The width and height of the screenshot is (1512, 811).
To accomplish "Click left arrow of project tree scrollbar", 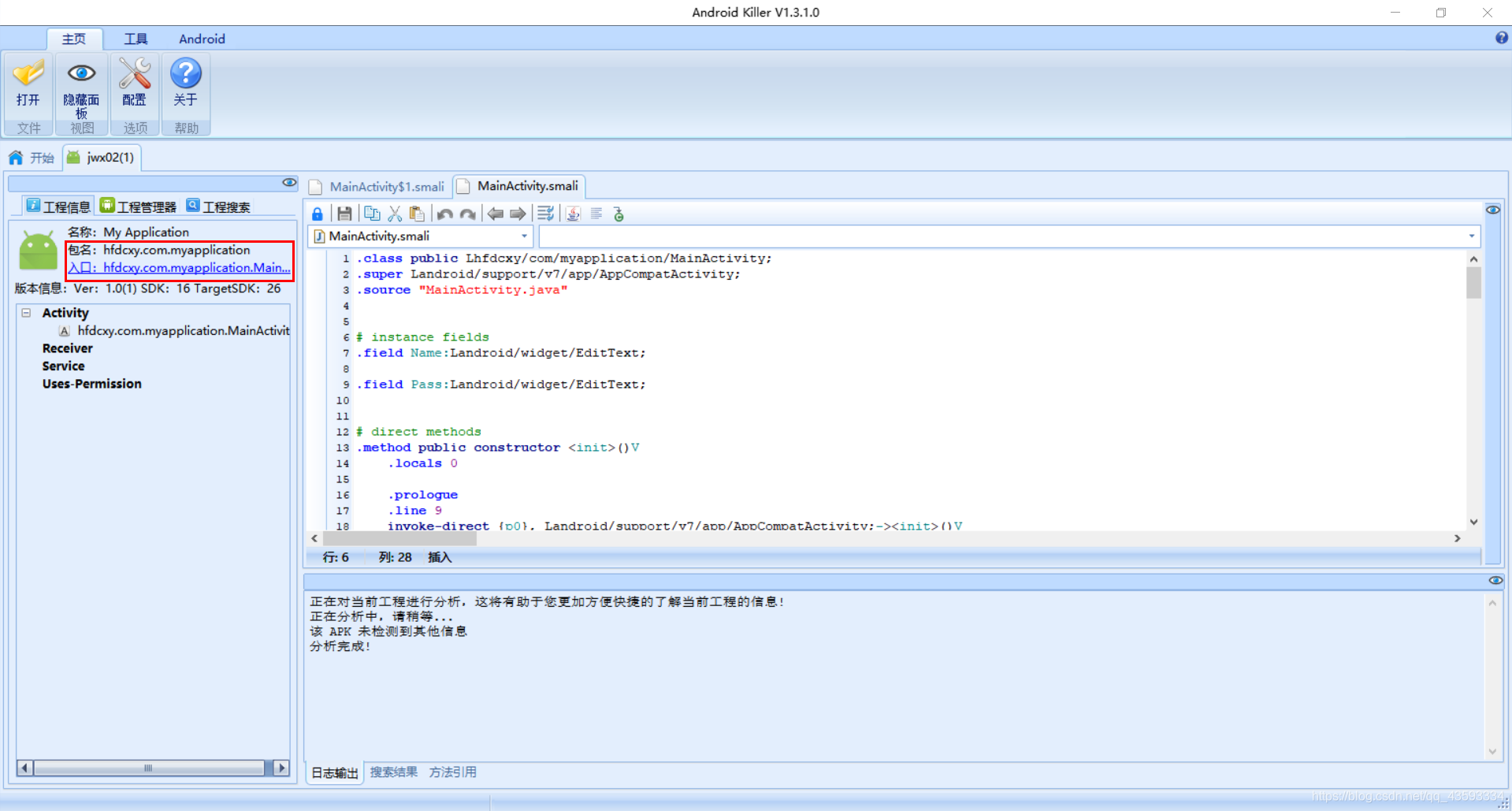I will [x=24, y=768].
